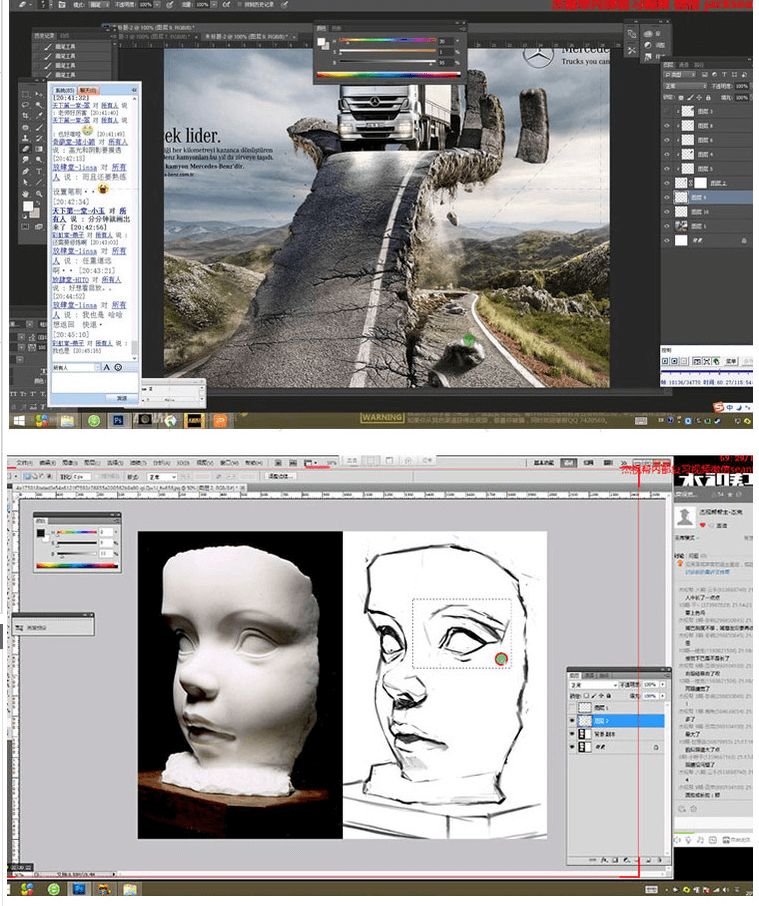Hide 背景 layer in upper Layers panel

click(x=667, y=240)
